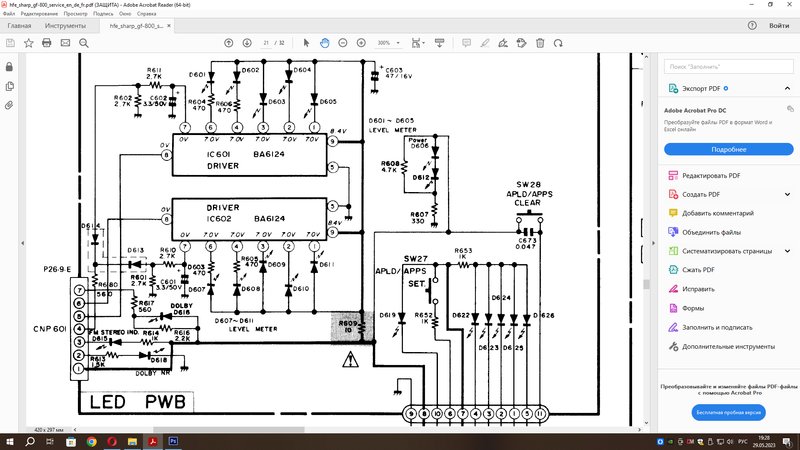The height and width of the screenshot is (450, 800).
Task: Open the Справка menu
Action: click(146, 14)
